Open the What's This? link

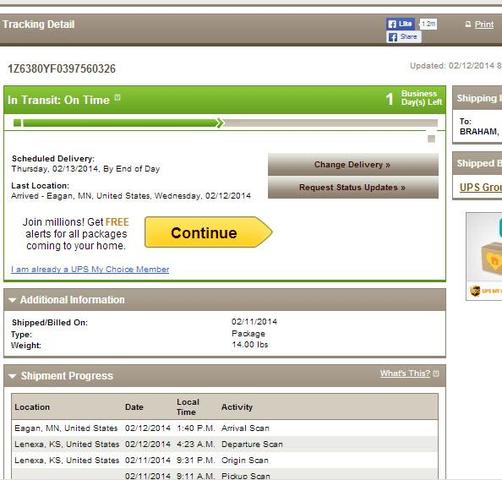405,373
